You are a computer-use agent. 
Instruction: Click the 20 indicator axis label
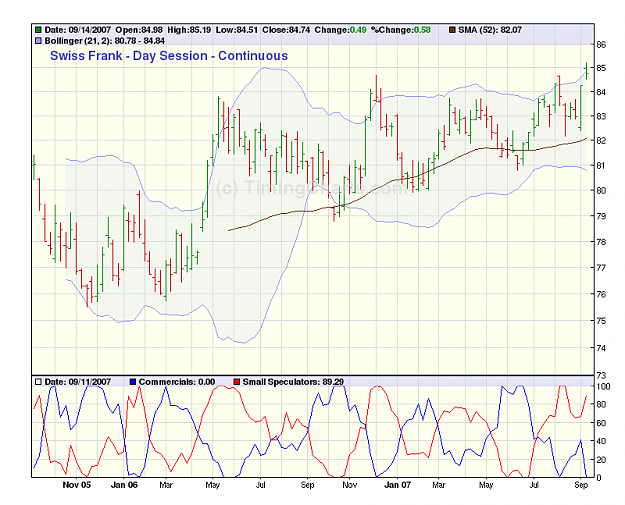coord(601,460)
